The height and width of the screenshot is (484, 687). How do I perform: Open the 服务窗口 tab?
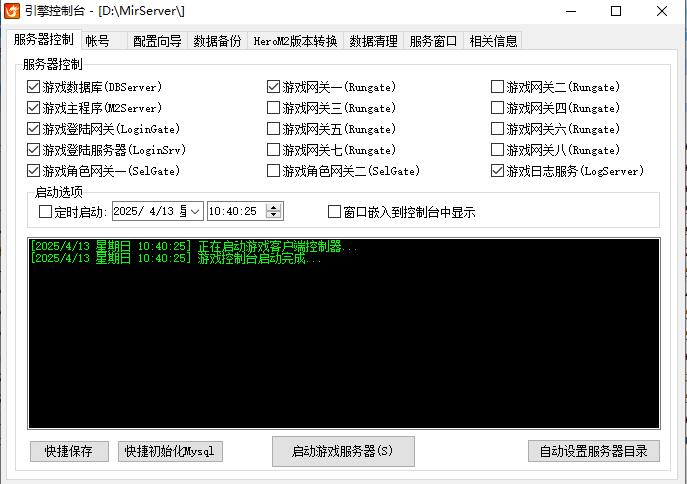433,41
